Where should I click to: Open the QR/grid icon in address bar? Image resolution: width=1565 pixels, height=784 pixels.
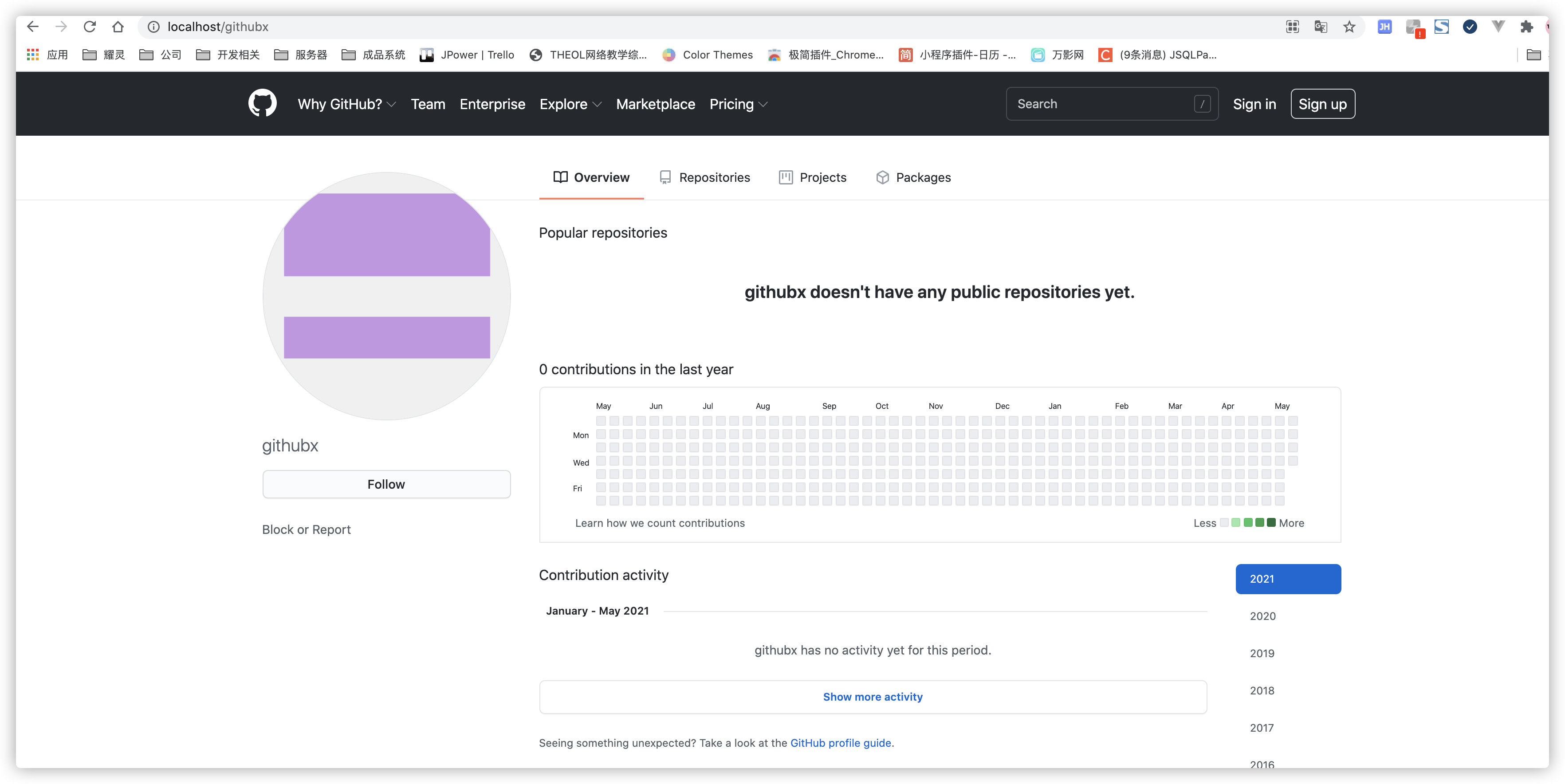(1293, 27)
